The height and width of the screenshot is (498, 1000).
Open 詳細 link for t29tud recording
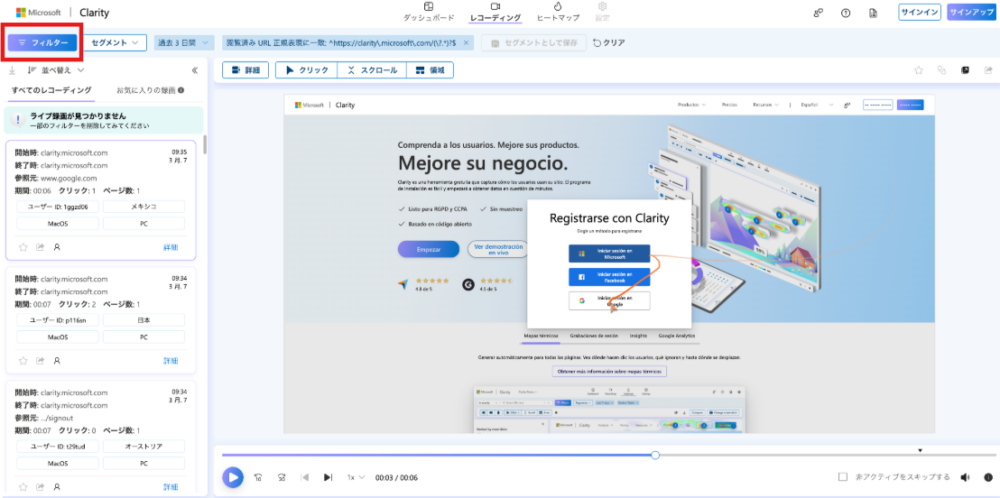pos(170,487)
